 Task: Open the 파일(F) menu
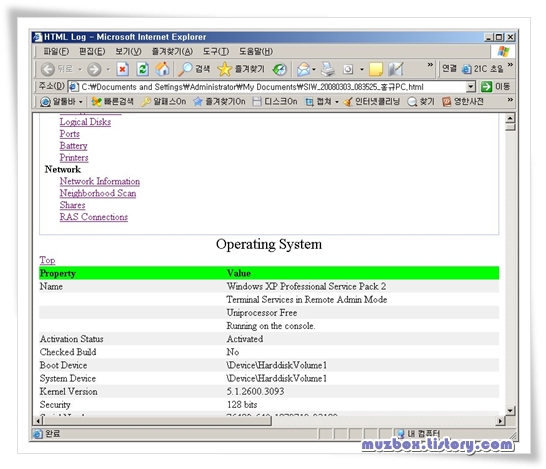click(x=56, y=52)
